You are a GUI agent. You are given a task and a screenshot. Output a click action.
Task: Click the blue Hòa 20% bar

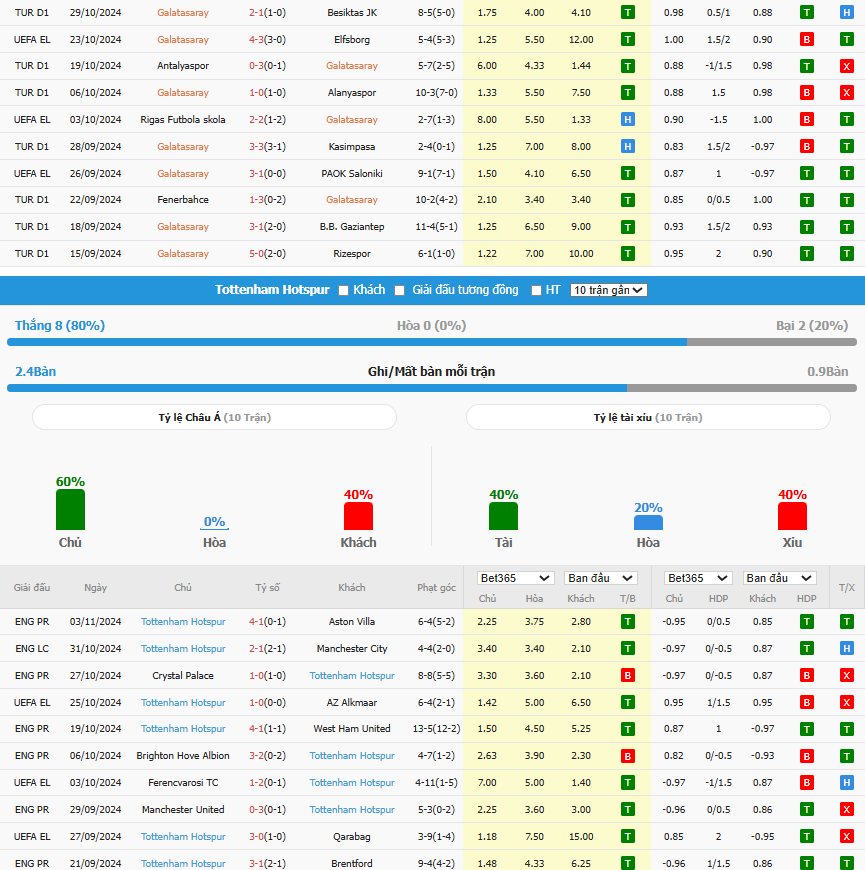click(x=648, y=523)
